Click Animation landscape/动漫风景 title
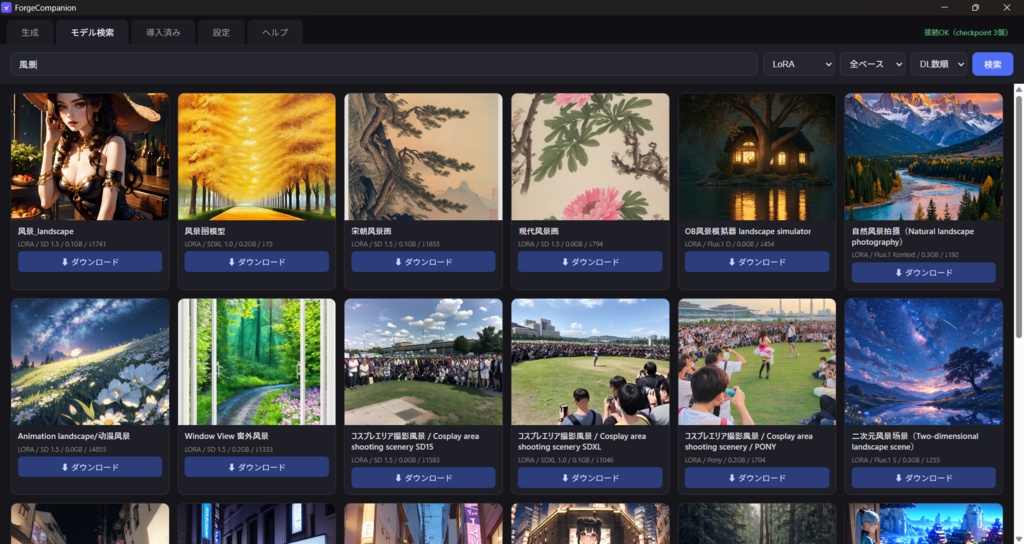 pyautogui.click(x=74, y=436)
